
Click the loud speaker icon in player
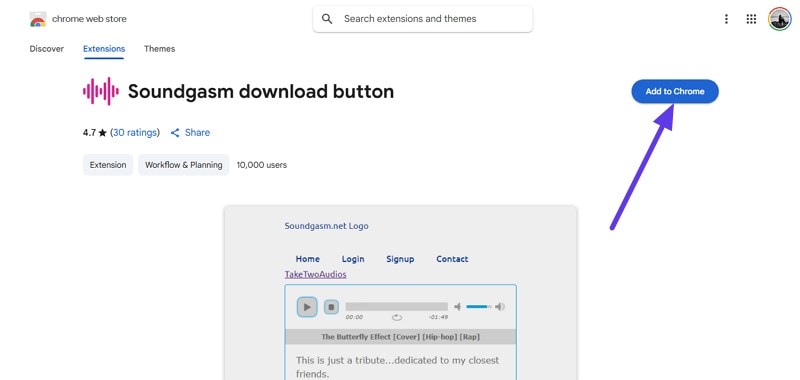(500, 307)
